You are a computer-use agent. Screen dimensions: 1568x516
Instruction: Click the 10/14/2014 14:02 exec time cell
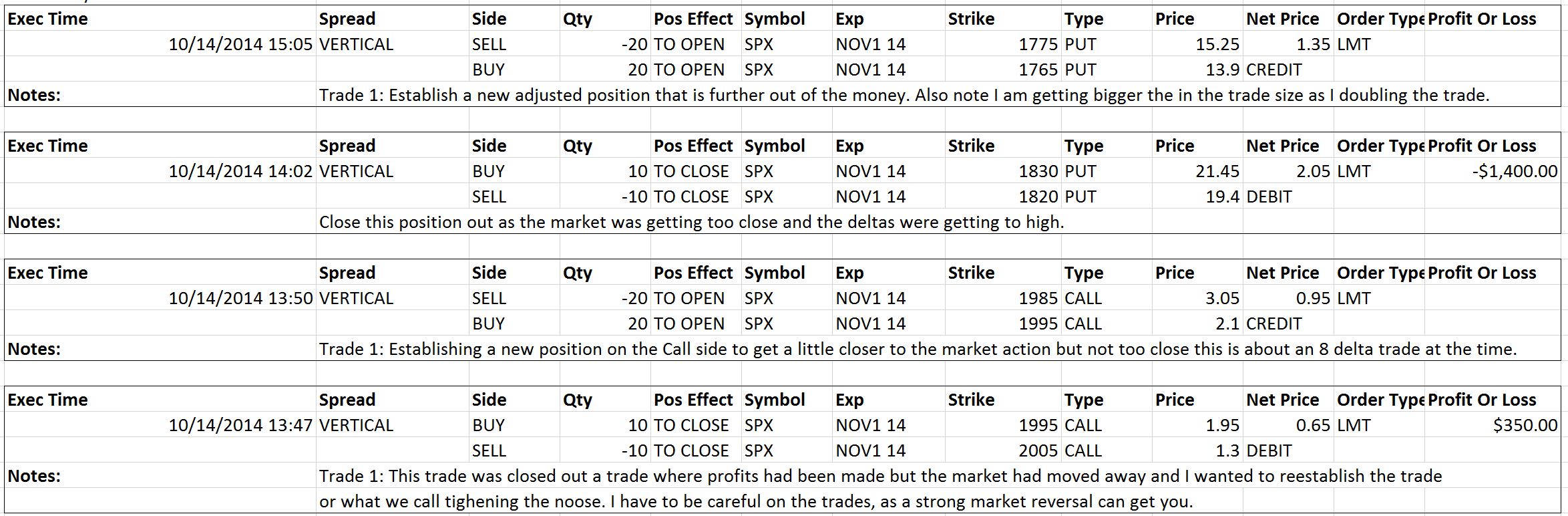coord(160,171)
